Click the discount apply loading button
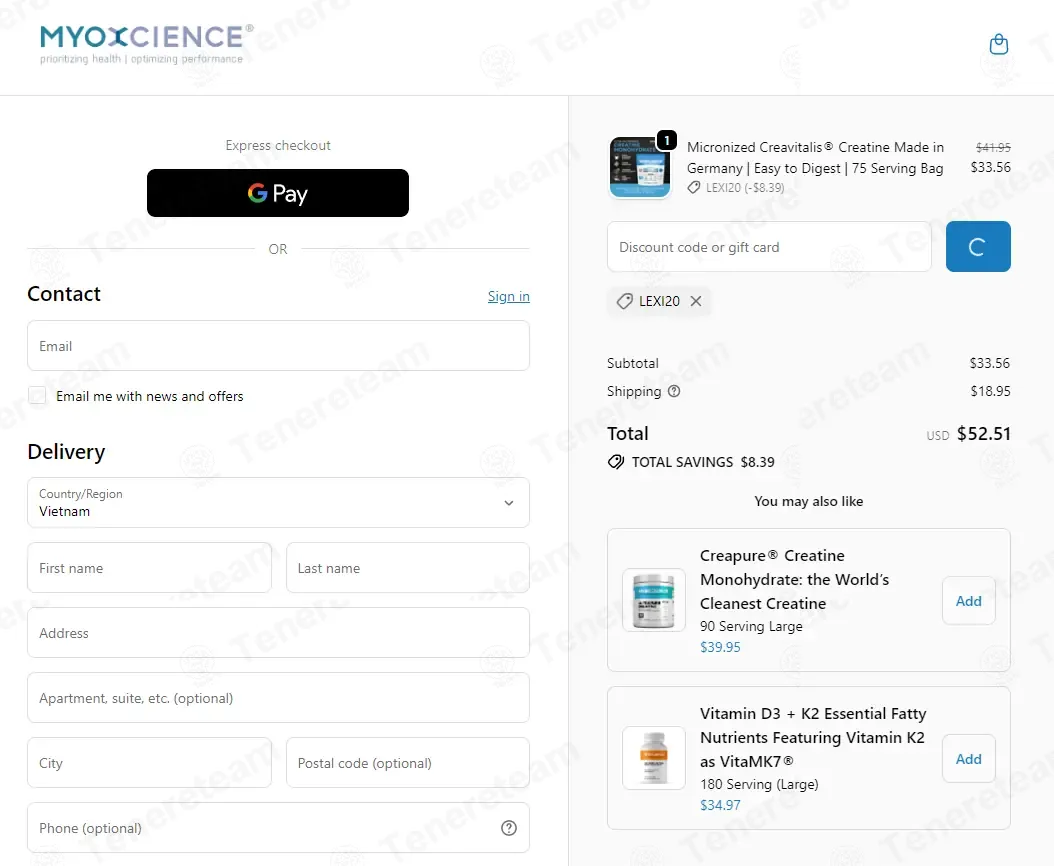 [x=978, y=247]
